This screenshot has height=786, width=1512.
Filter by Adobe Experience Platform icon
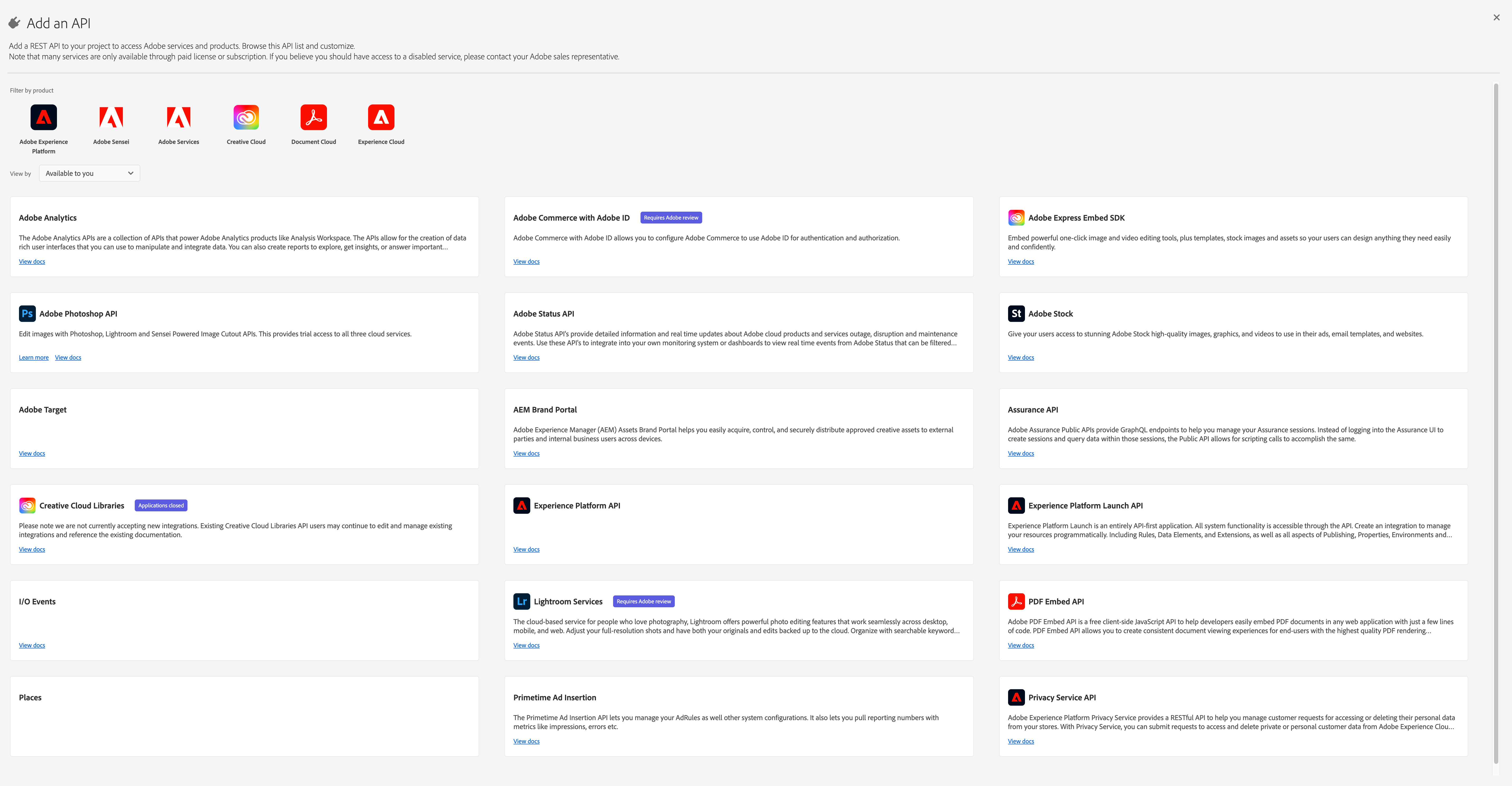tap(44, 117)
